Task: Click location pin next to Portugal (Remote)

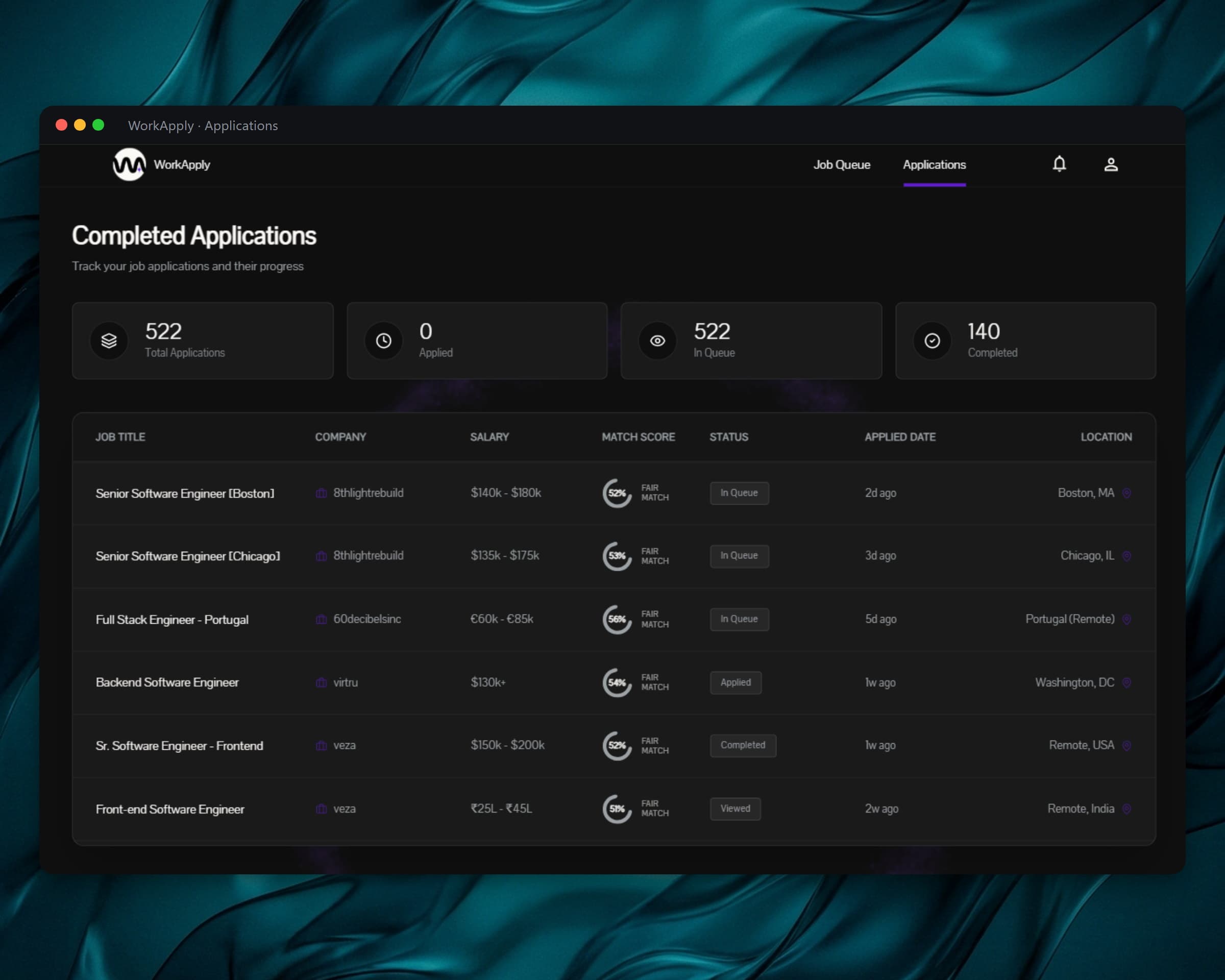Action: point(1126,619)
